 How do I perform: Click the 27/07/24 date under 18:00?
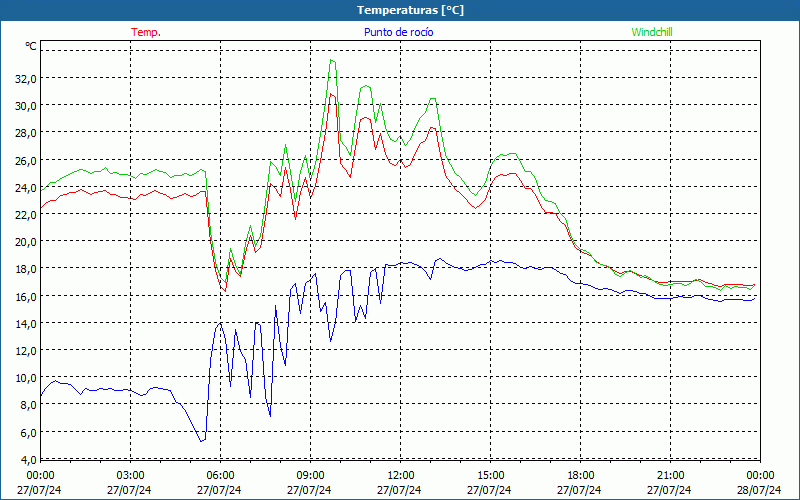point(579,490)
